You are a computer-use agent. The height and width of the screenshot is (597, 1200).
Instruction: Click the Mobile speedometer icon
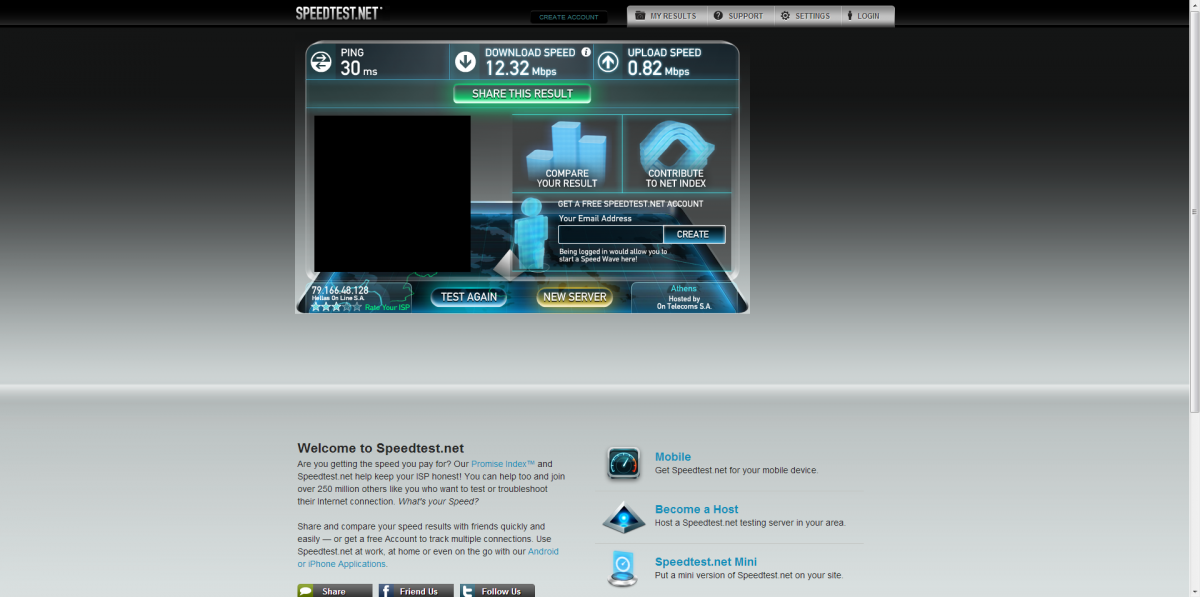click(x=624, y=464)
